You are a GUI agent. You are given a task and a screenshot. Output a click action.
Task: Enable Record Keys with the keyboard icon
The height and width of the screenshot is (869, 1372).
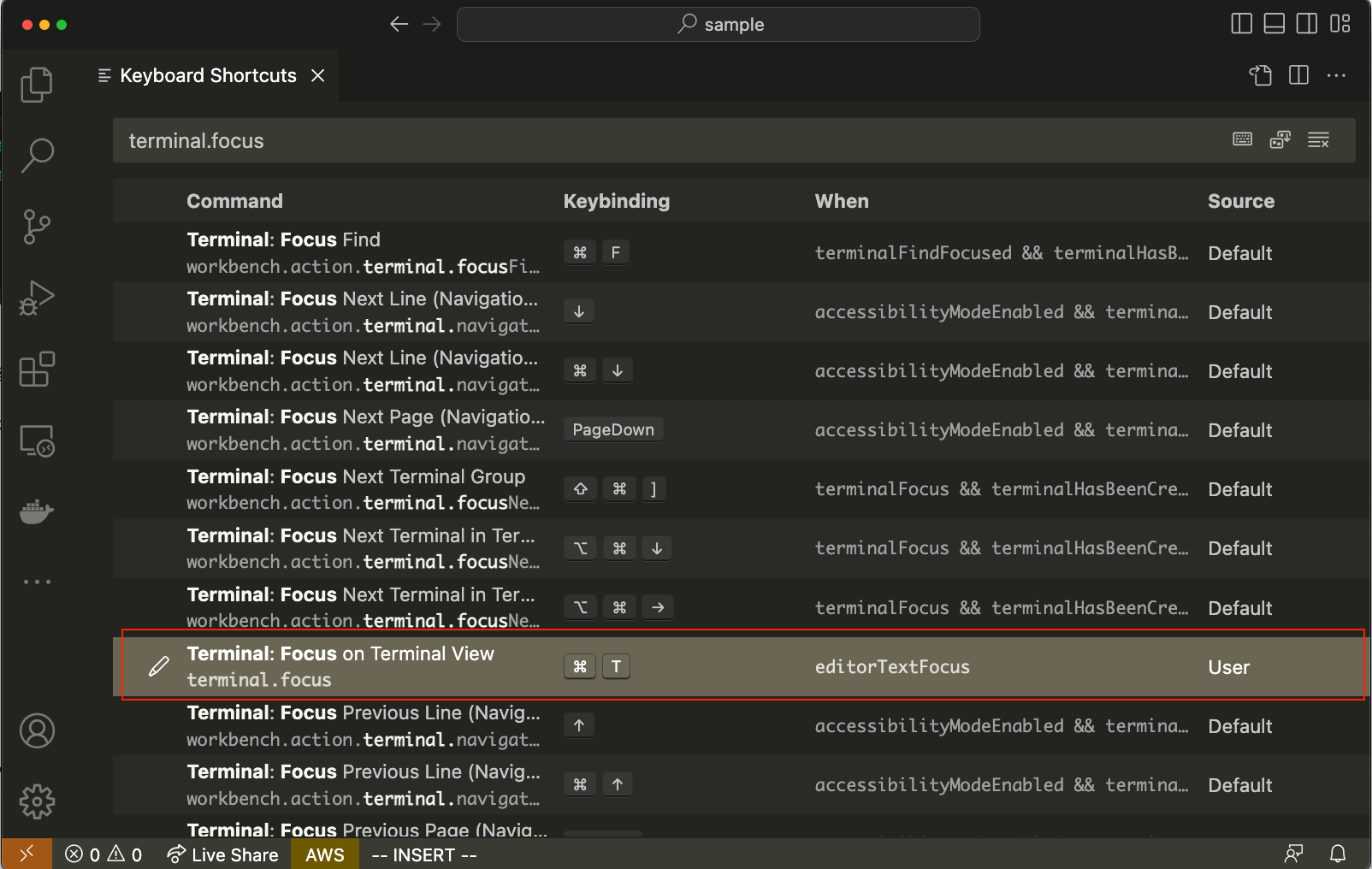pos(1242,139)
